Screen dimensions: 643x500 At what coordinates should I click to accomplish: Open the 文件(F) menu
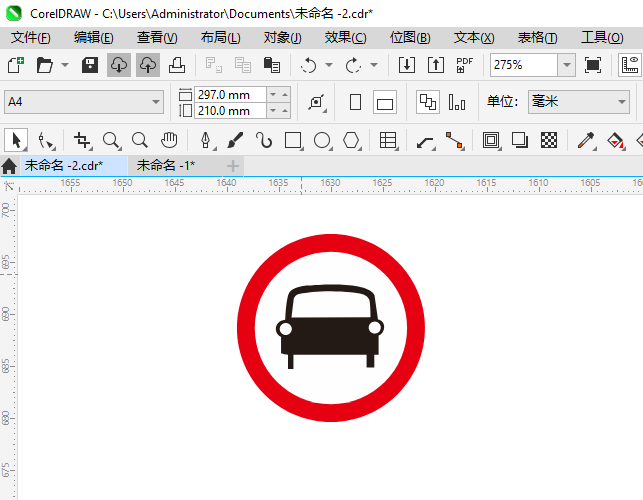point(31,38)
